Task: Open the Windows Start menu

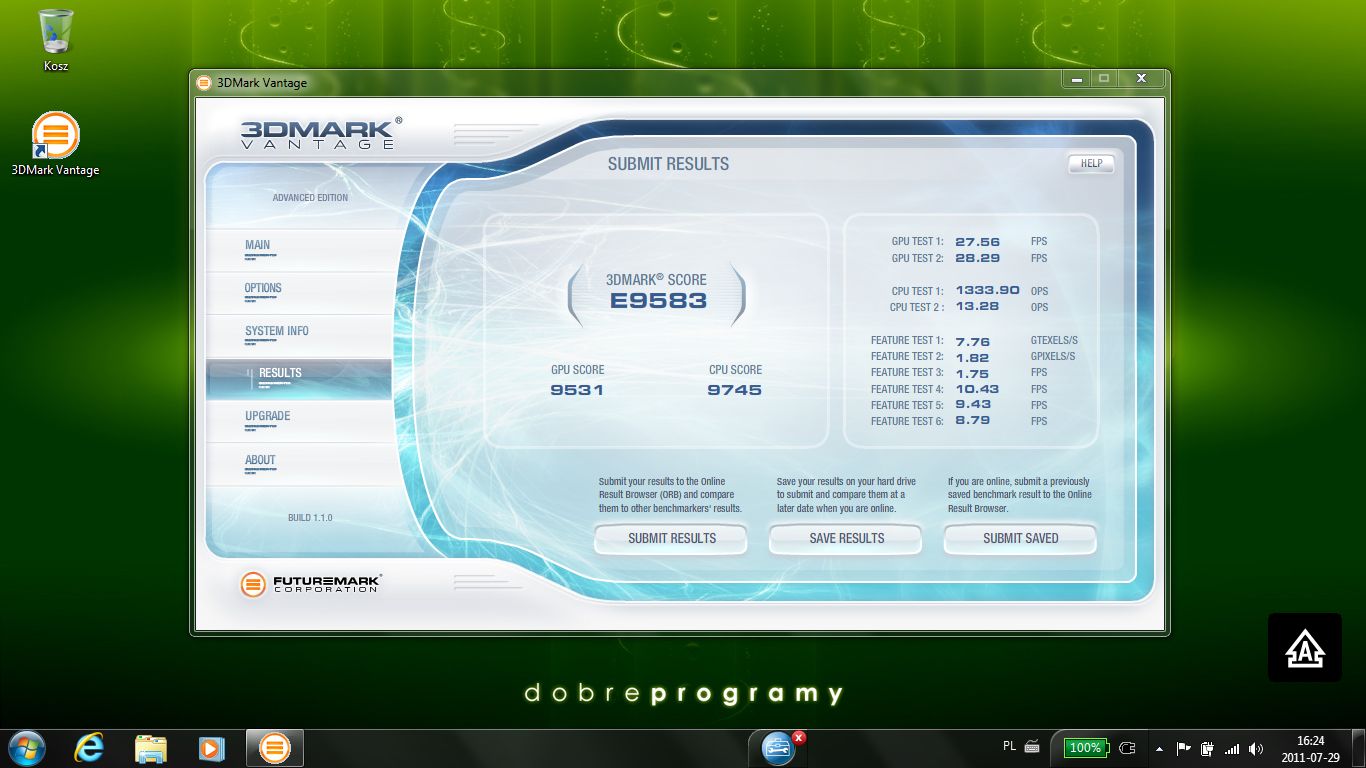Action: click(x=27, y=748)
